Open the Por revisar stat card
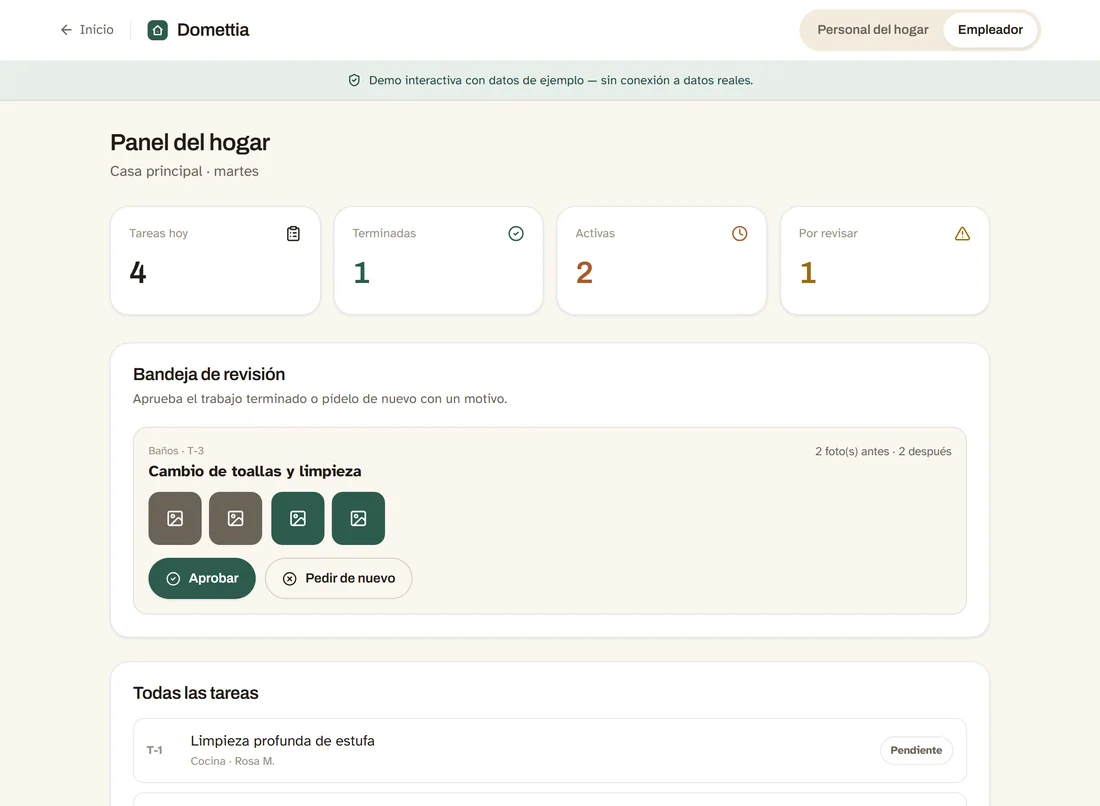The width and height of the screenshot is (1100, 806). point(885,260)
